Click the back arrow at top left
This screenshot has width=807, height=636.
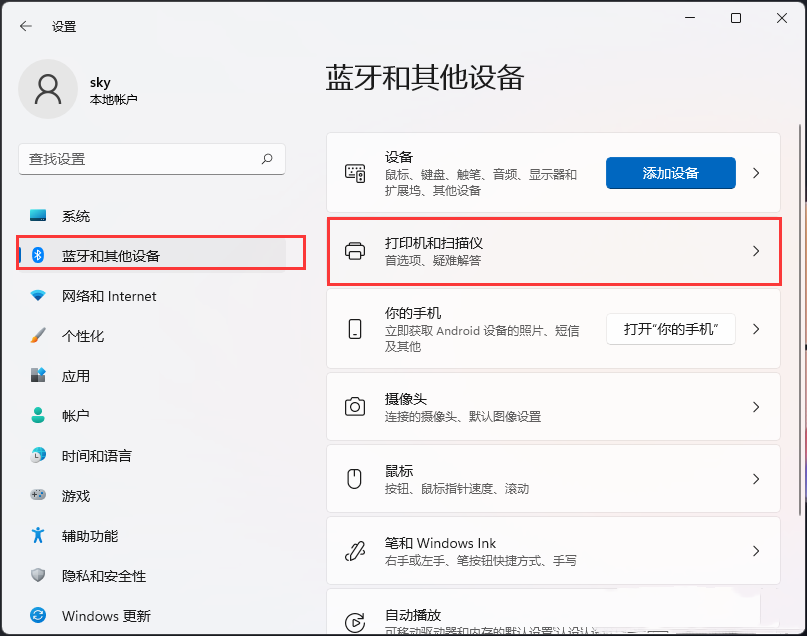coord(24,27)
